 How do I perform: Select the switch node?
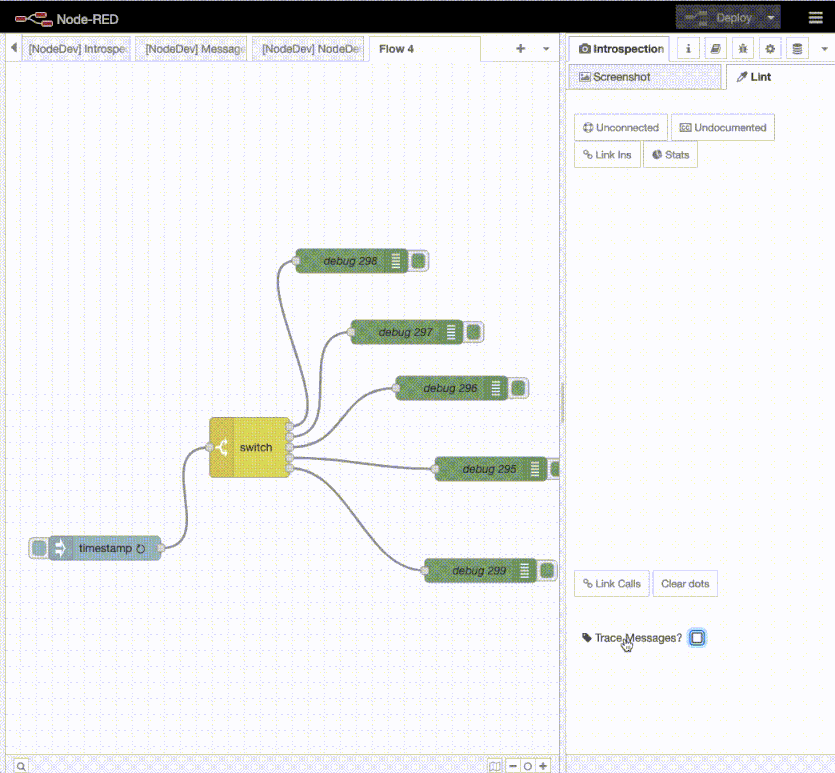click(x=249, y=447)
